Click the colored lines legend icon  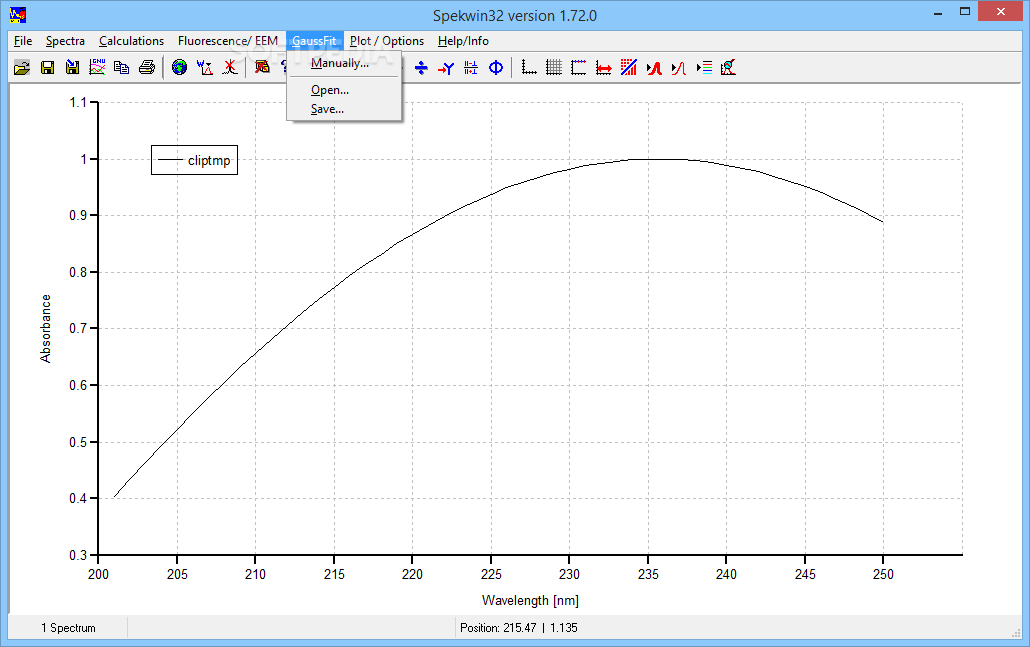(x=704, y=67)
